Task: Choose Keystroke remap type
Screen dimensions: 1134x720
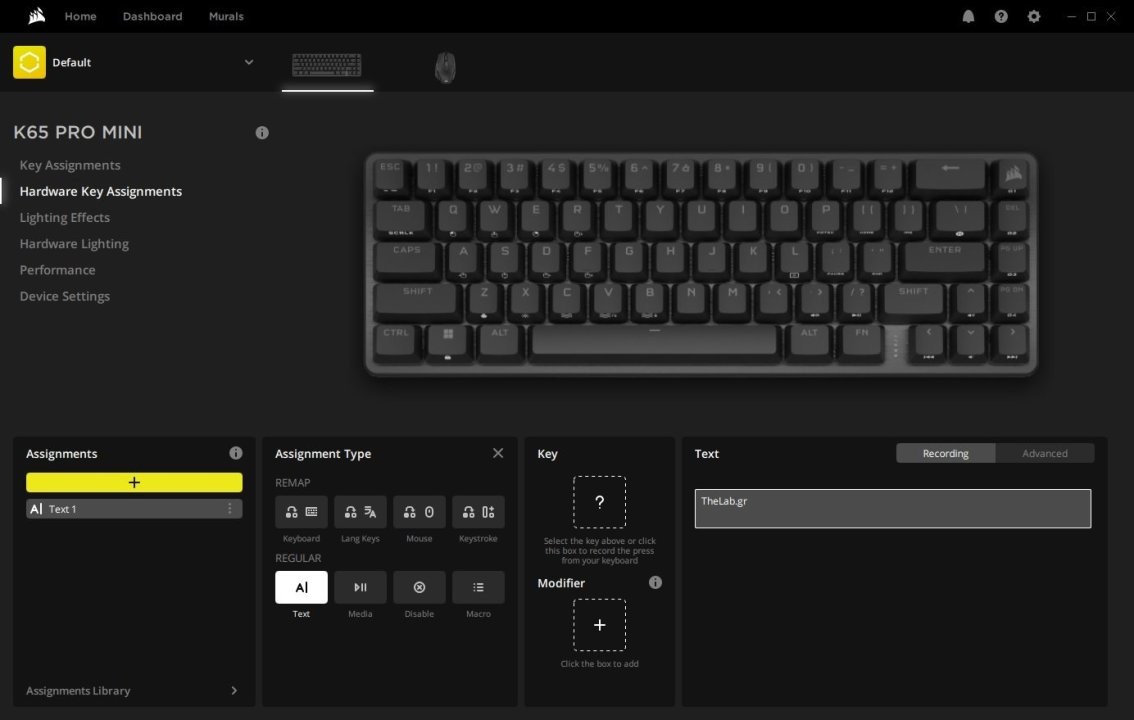Action: 478,512
